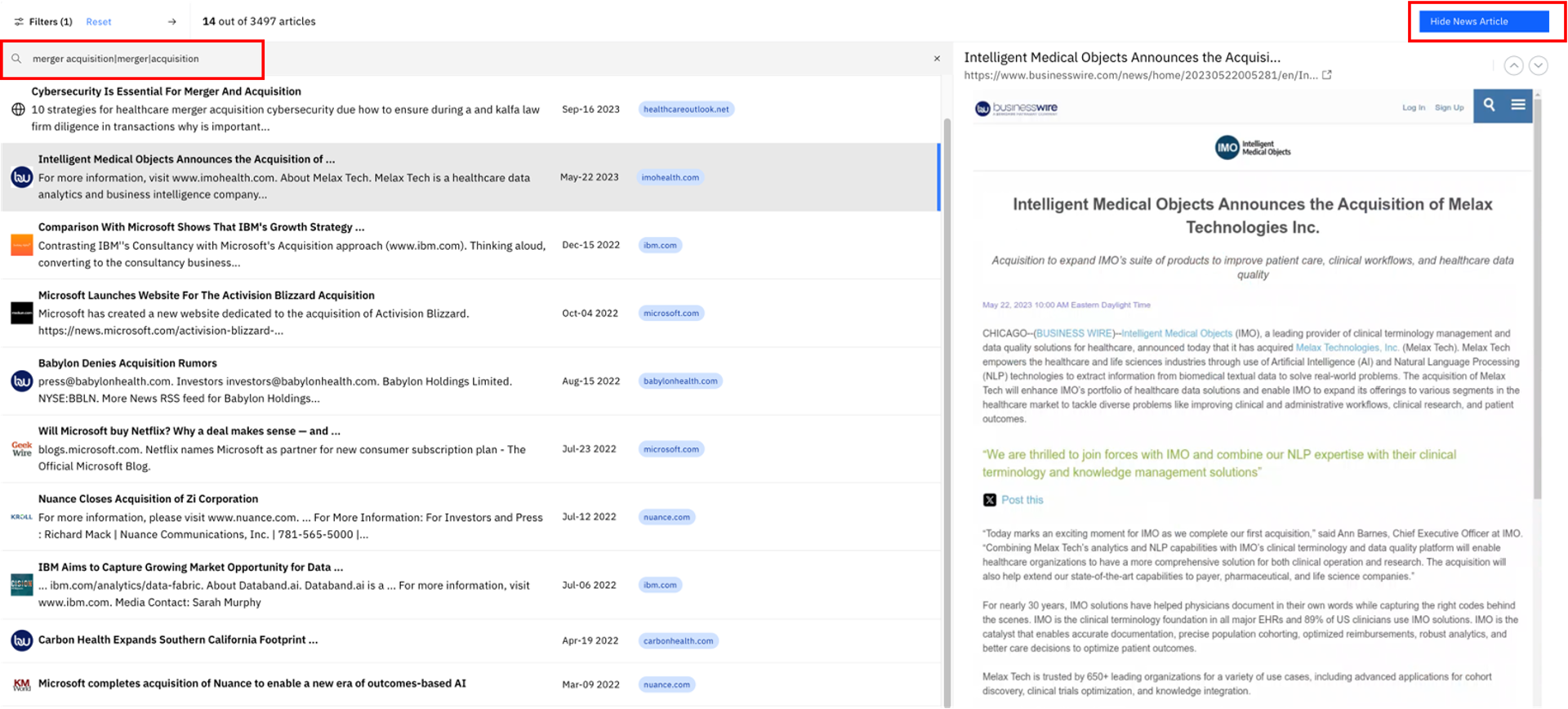1568x709 pixels.
Task: Click the right arrow beside Reset
Action: pyautogui.click(x=171, y=22)
